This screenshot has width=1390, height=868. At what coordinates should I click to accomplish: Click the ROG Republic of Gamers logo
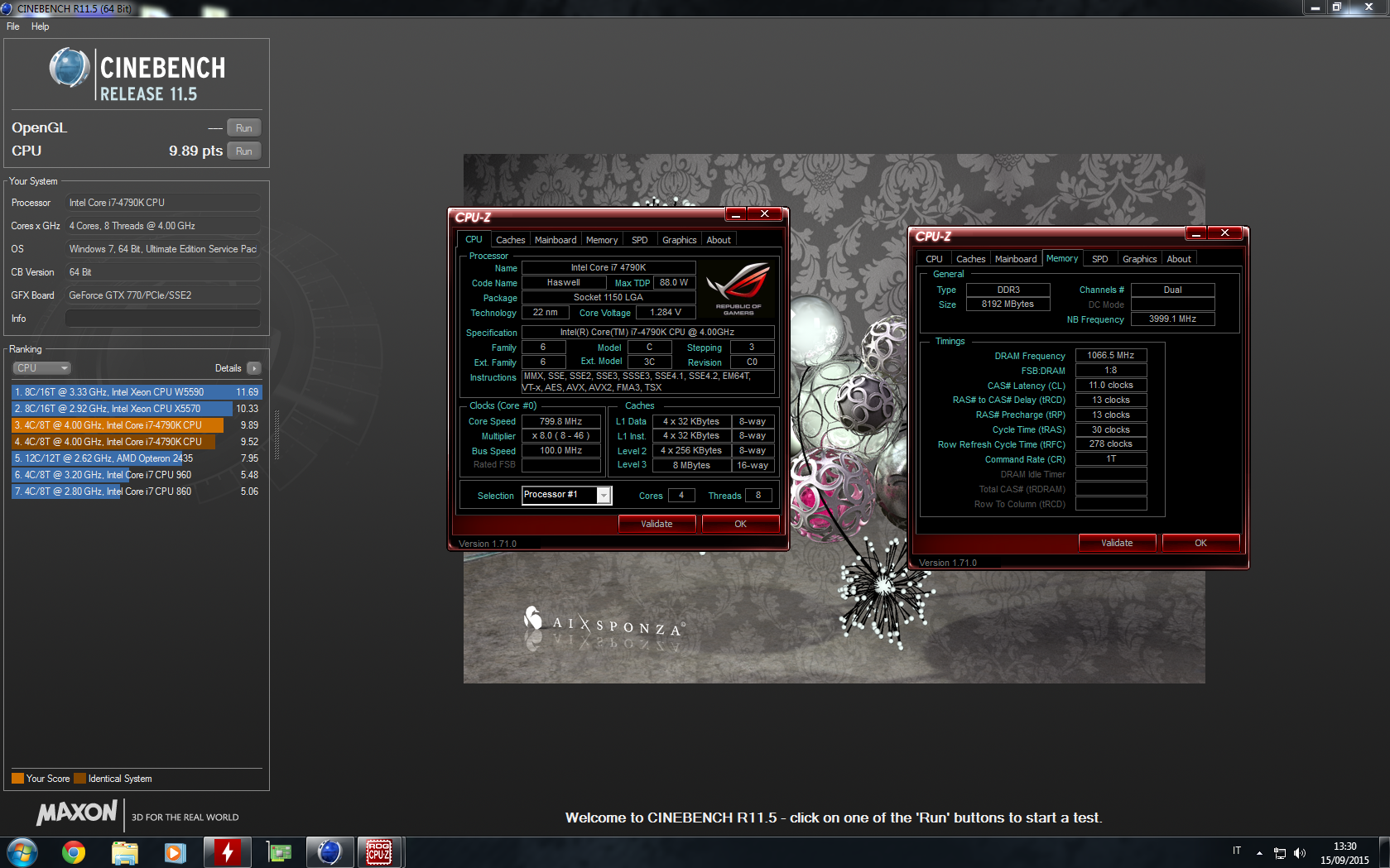738,288
